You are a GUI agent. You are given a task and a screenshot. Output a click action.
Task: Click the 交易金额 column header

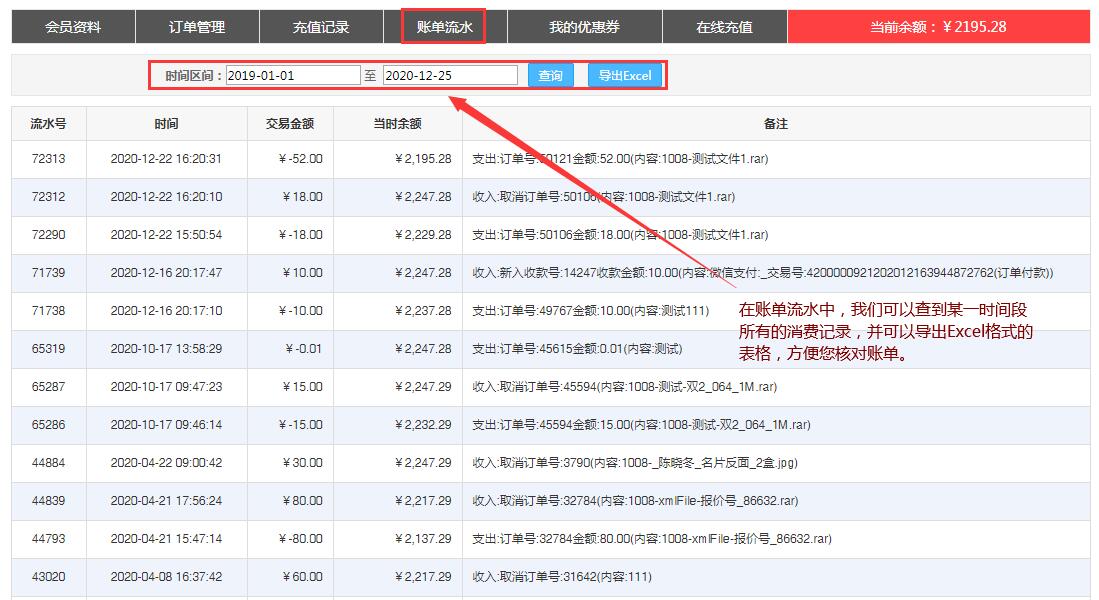[x=289, y=124]
